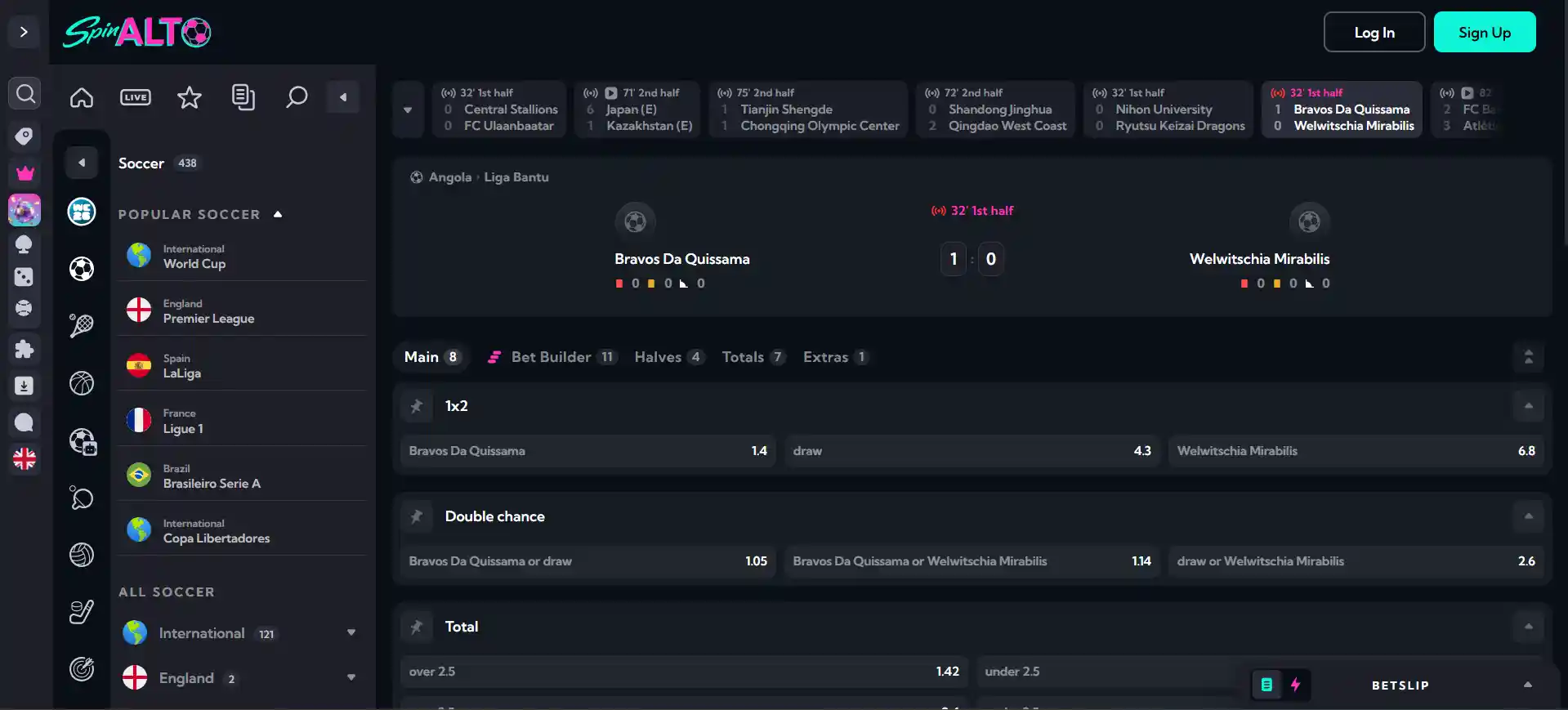
Task: Select the esoccer sport icon
Action: pos(83,441)
